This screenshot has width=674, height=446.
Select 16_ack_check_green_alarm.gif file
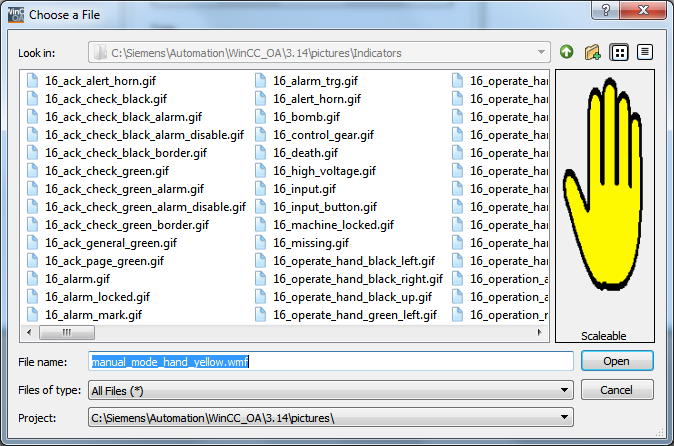click(125, 189)
